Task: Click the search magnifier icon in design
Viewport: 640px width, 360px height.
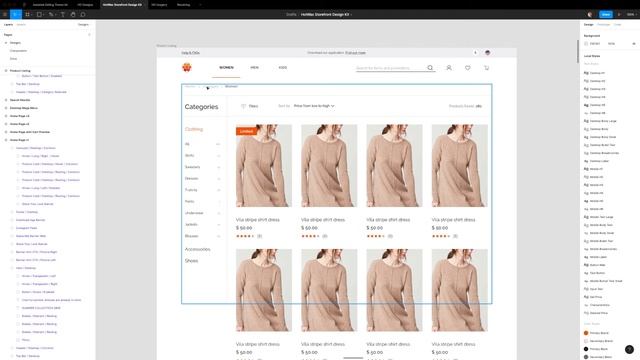Action: click(x=430, y=68)
